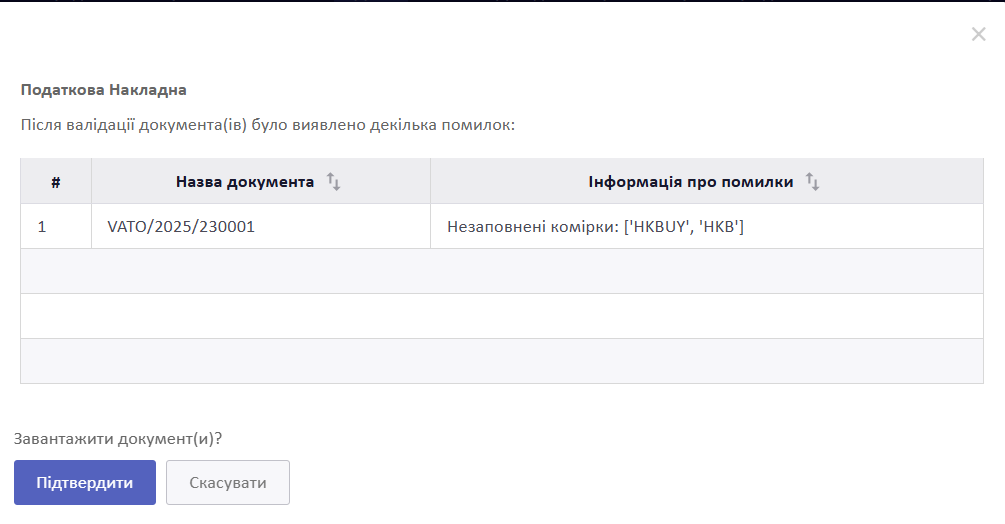Sort by Назва документа using arrows icon

[x=333, y=182]
